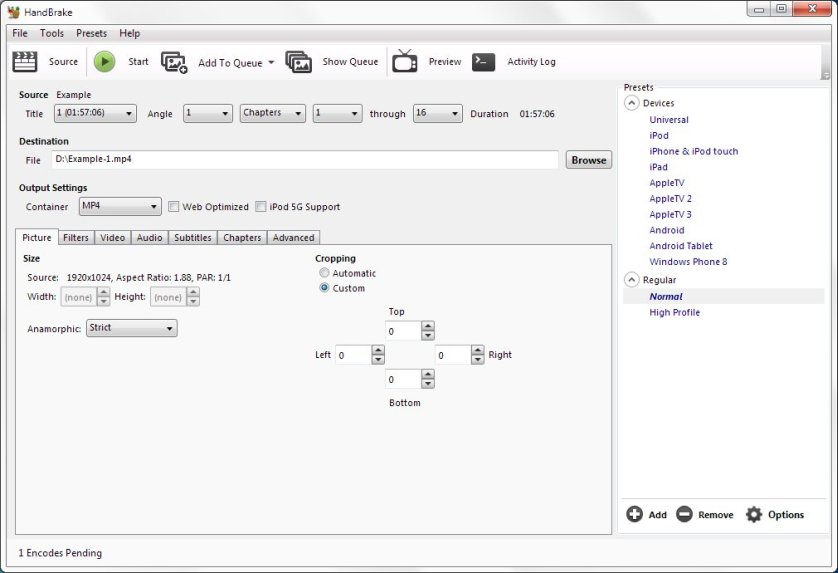Click the Source toolbar label
Viewport: 838px width, 573px height.
pyautogui.click(x=63, y=61)
